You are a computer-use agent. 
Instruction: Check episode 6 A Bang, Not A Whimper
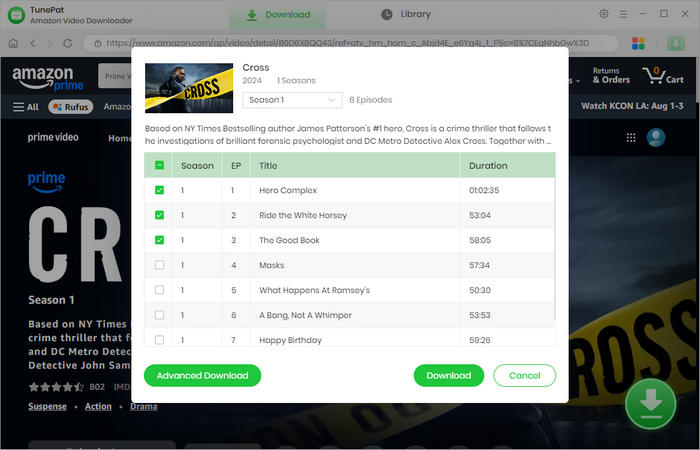point(160,315)
